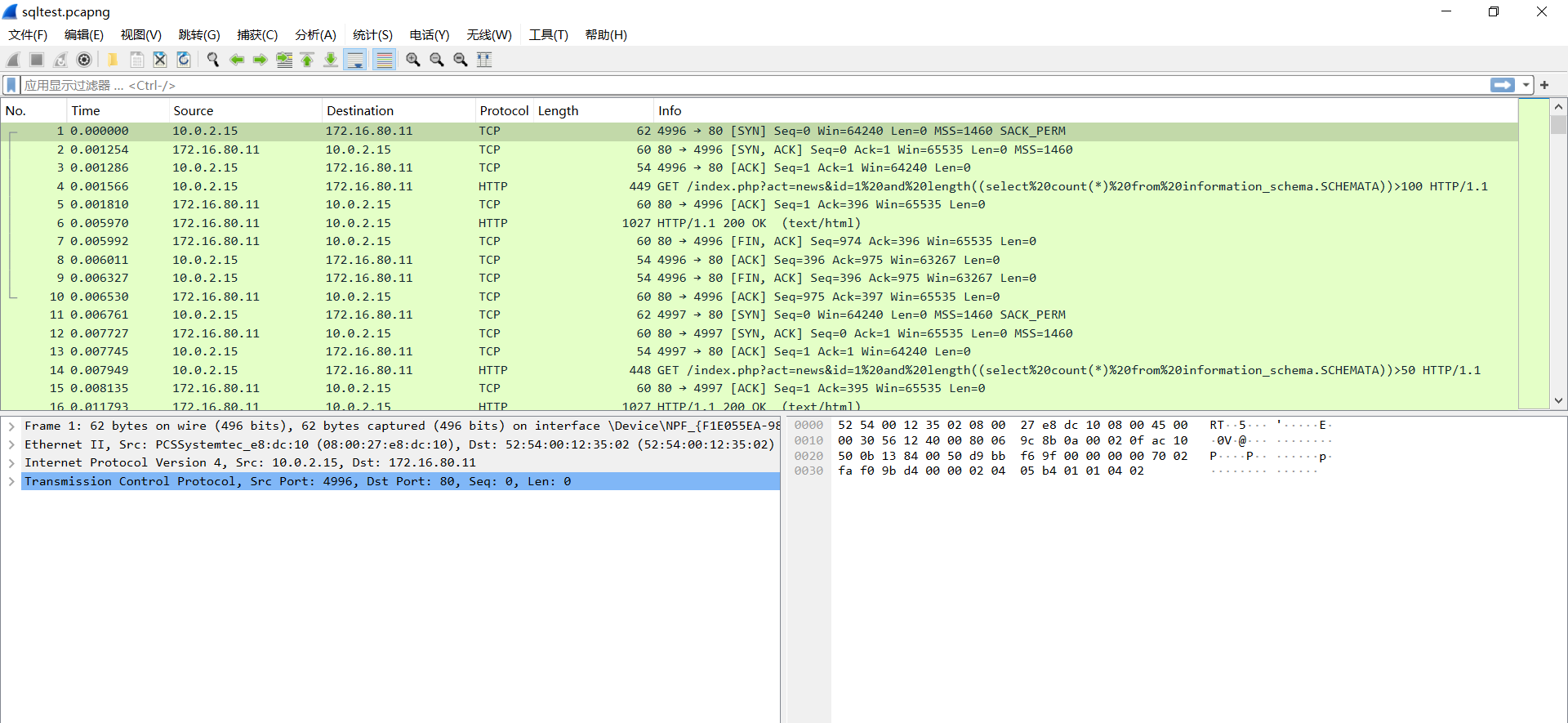Select packet 11 port 4997 SYN row
Viewport: 1568px width, 723px height.
[759, 315]
